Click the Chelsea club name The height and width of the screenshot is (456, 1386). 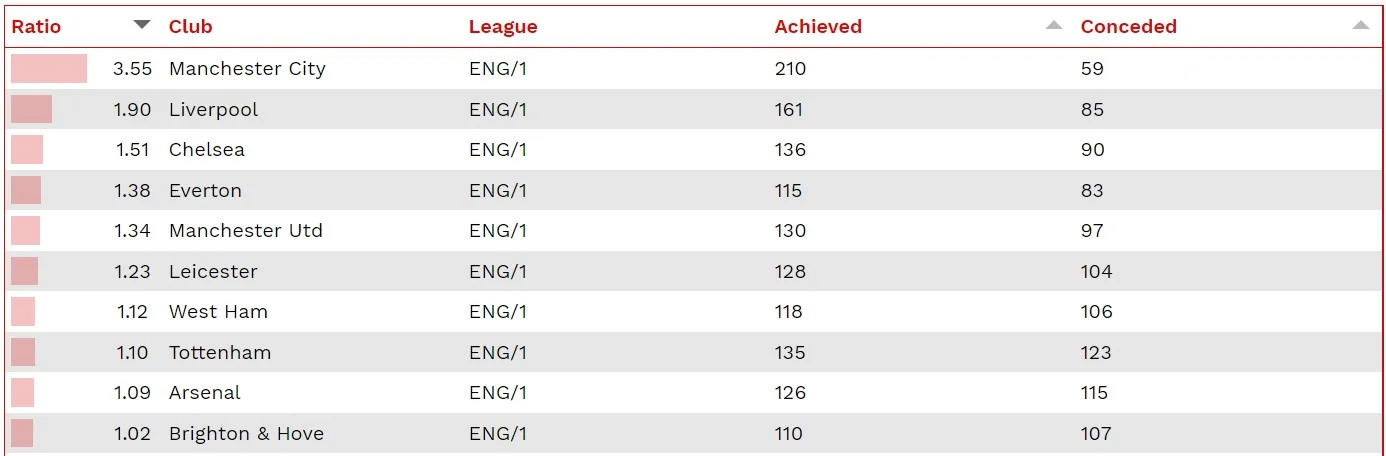click(x=206, y=150)
